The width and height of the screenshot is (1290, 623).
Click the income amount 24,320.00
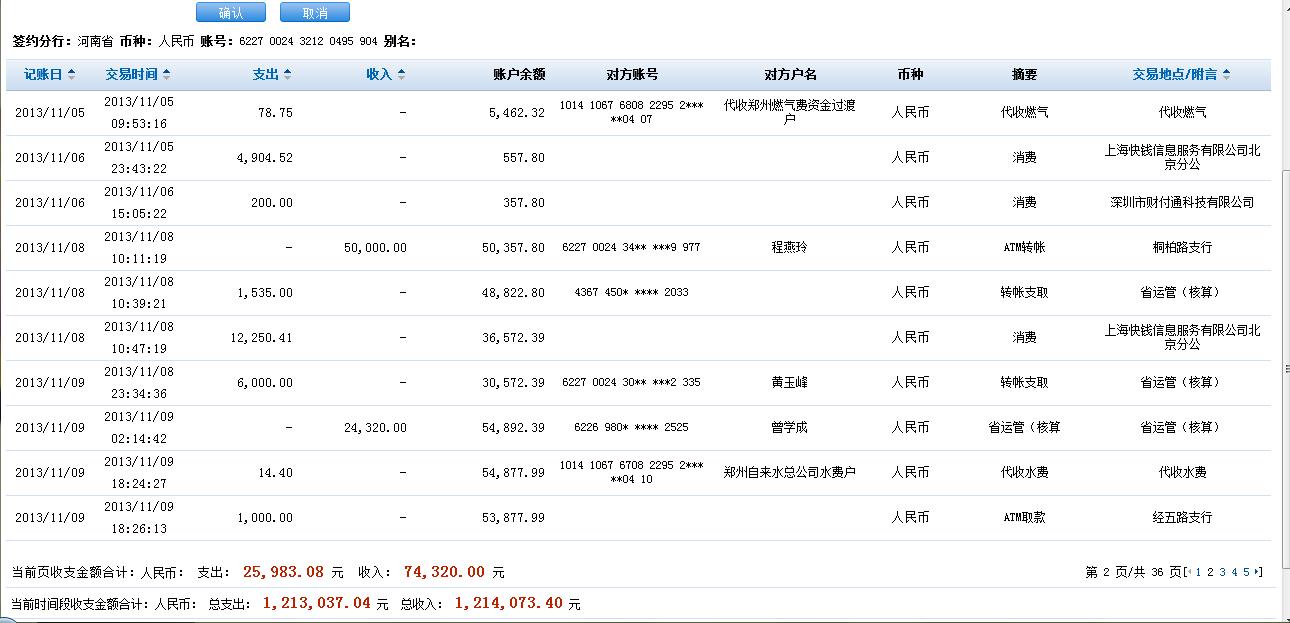pyautogui.click(x=374, y=428)
